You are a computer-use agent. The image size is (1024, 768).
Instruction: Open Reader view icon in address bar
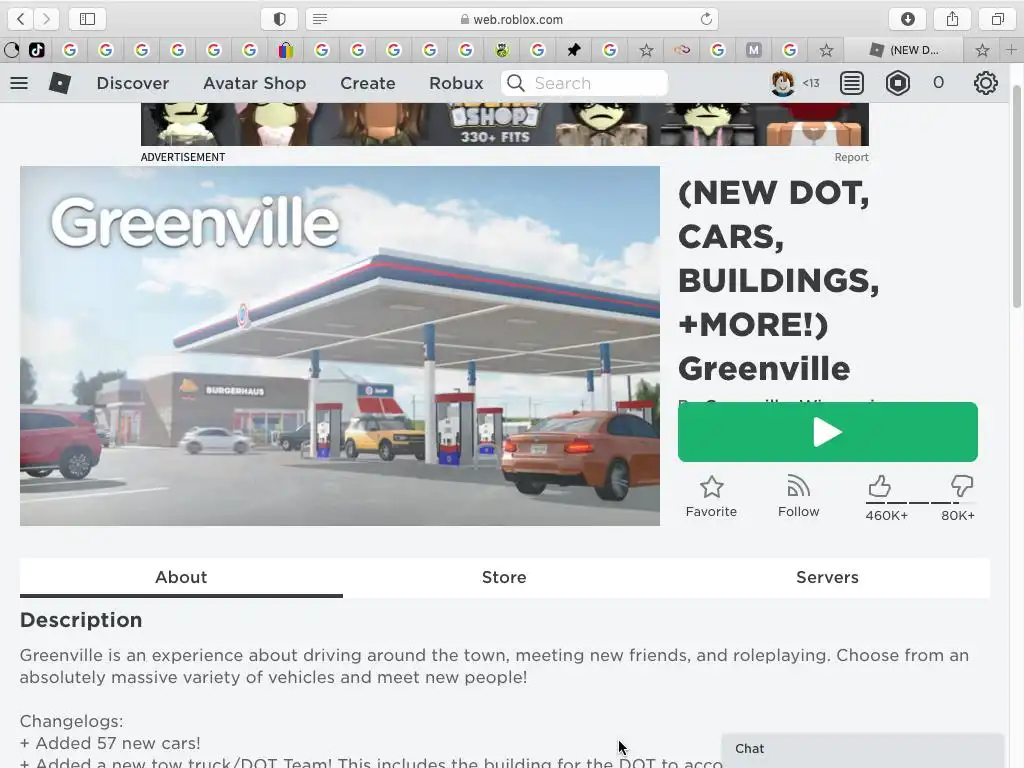pos(320,19)
